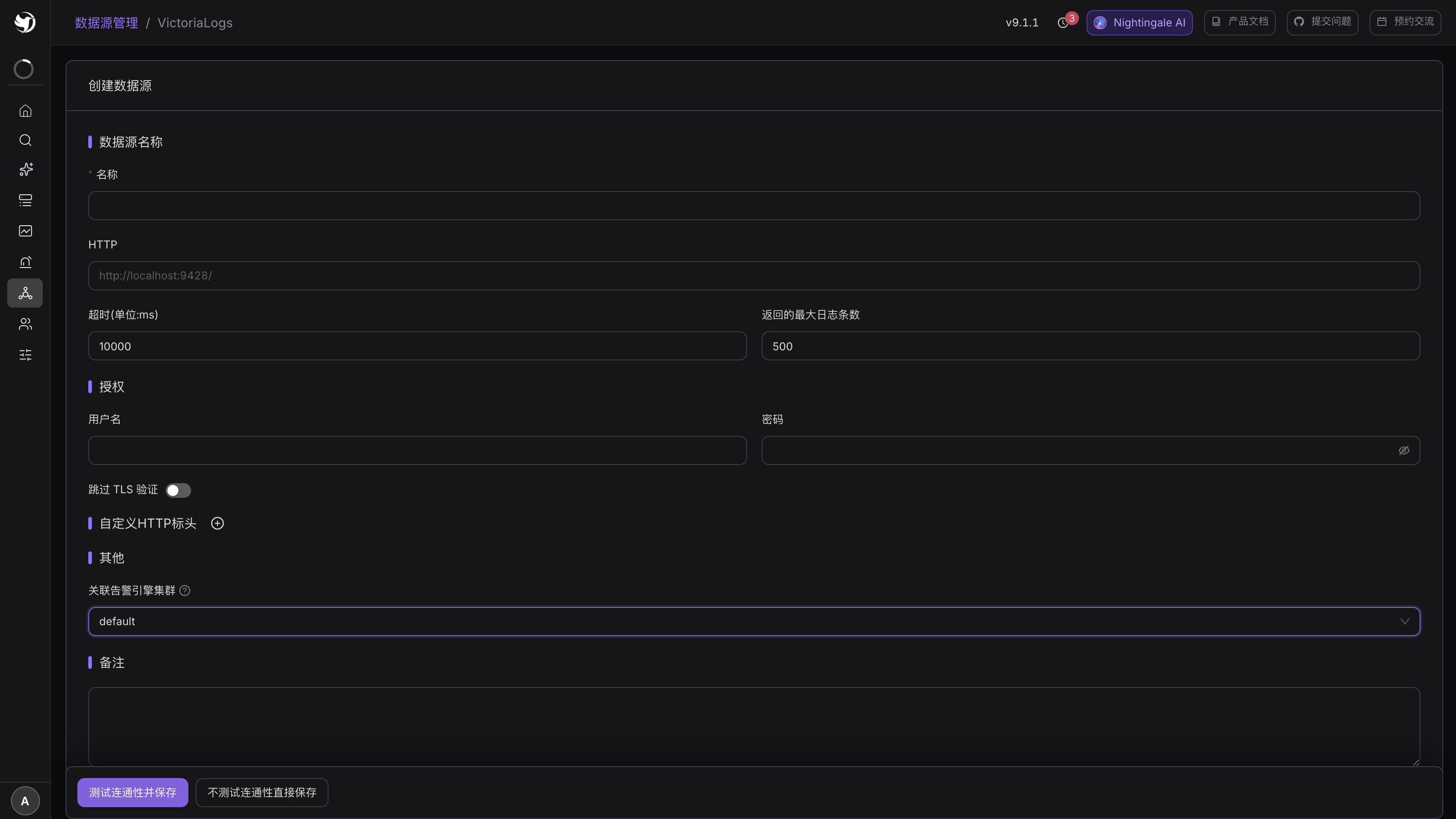Open Nightingale AI button

pyautogui.click(x=1139, y=23)
